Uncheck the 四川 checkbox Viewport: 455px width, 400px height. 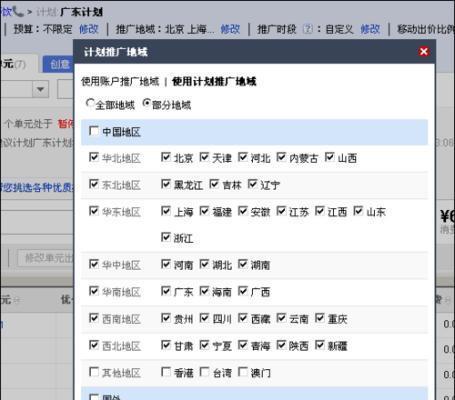[x=204, y=318]
